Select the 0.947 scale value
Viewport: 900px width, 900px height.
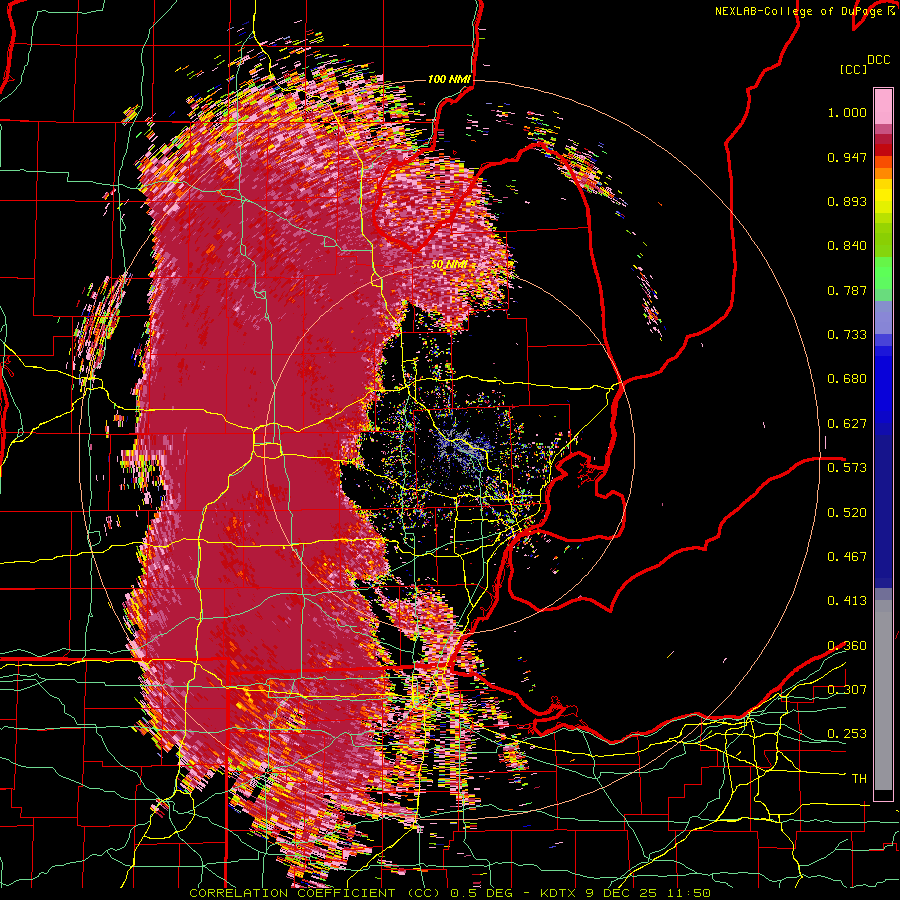pos(847,157)
